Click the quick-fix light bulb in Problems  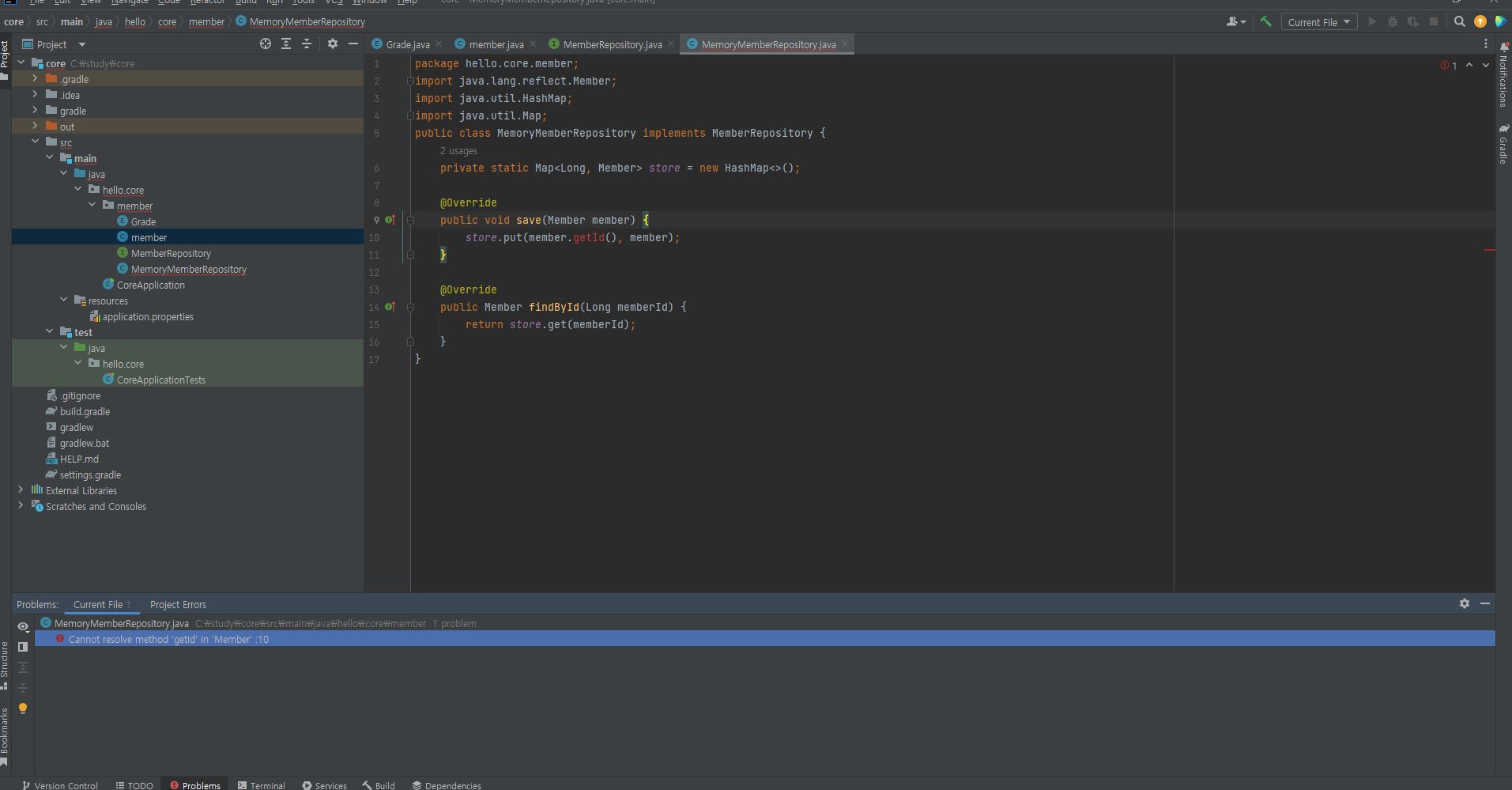click(x=23, y=709)
